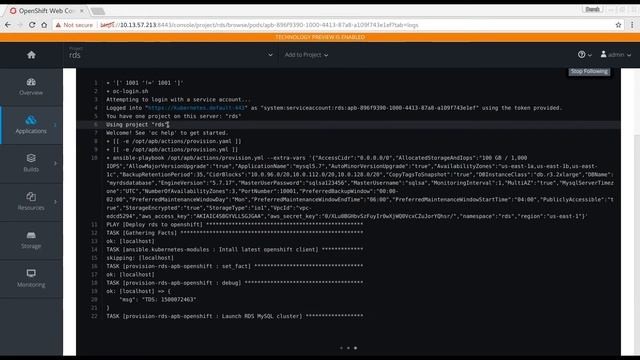640x360 pixels.
Task: Click the oc-login.sh log line
Action: point(127,91)
